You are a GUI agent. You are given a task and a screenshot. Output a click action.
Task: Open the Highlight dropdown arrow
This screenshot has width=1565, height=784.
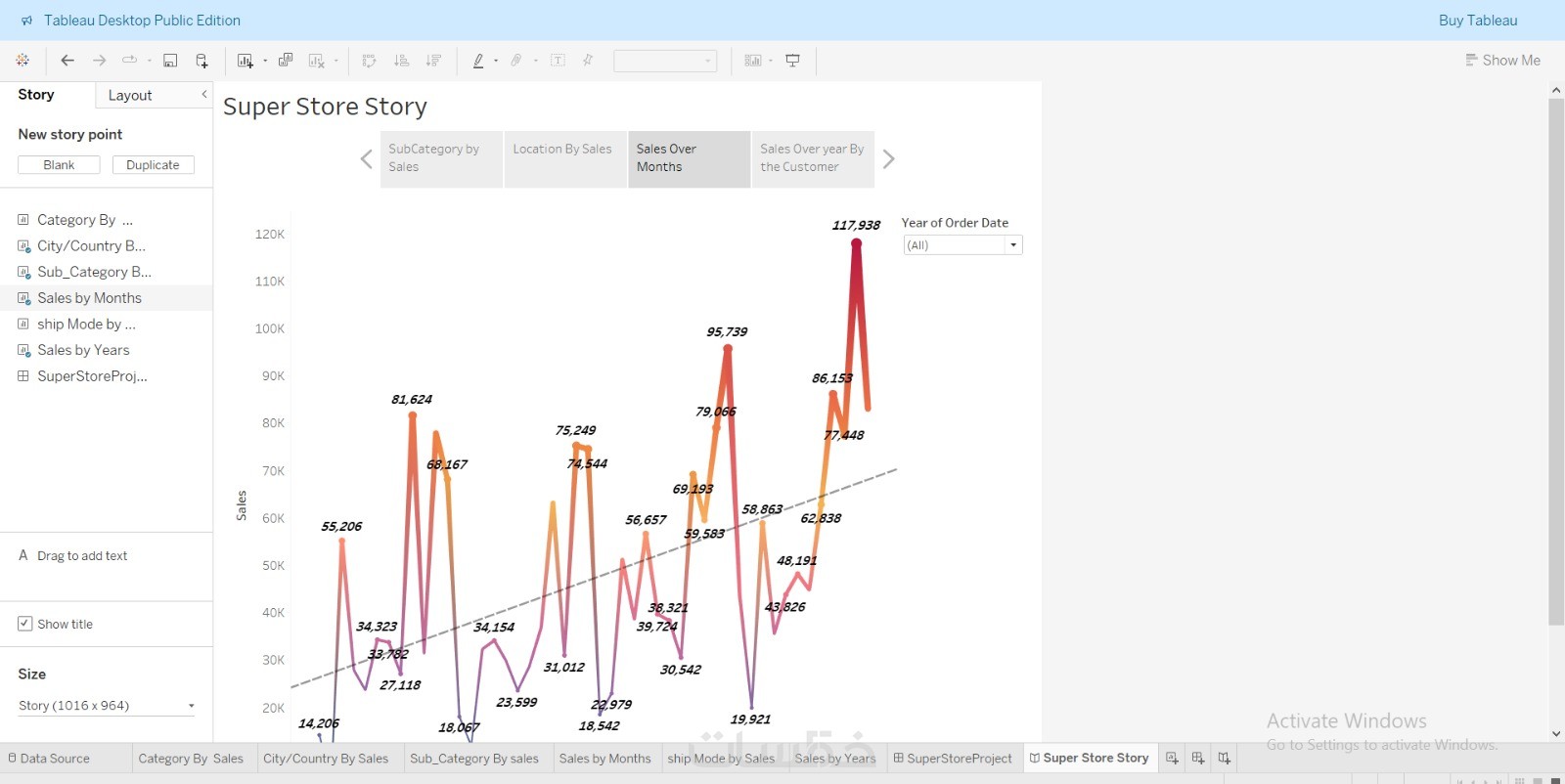point(496,61)
